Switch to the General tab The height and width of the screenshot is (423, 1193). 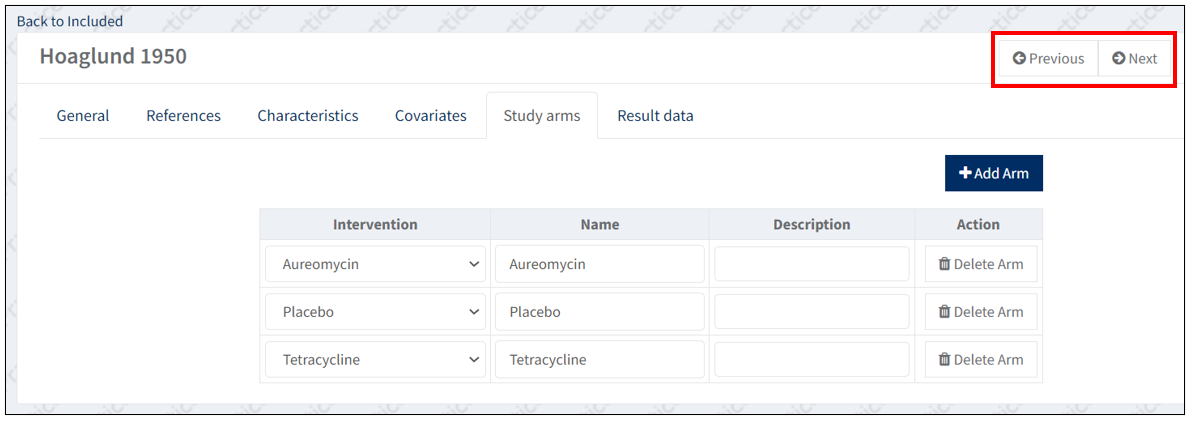[x=83, y=116]
